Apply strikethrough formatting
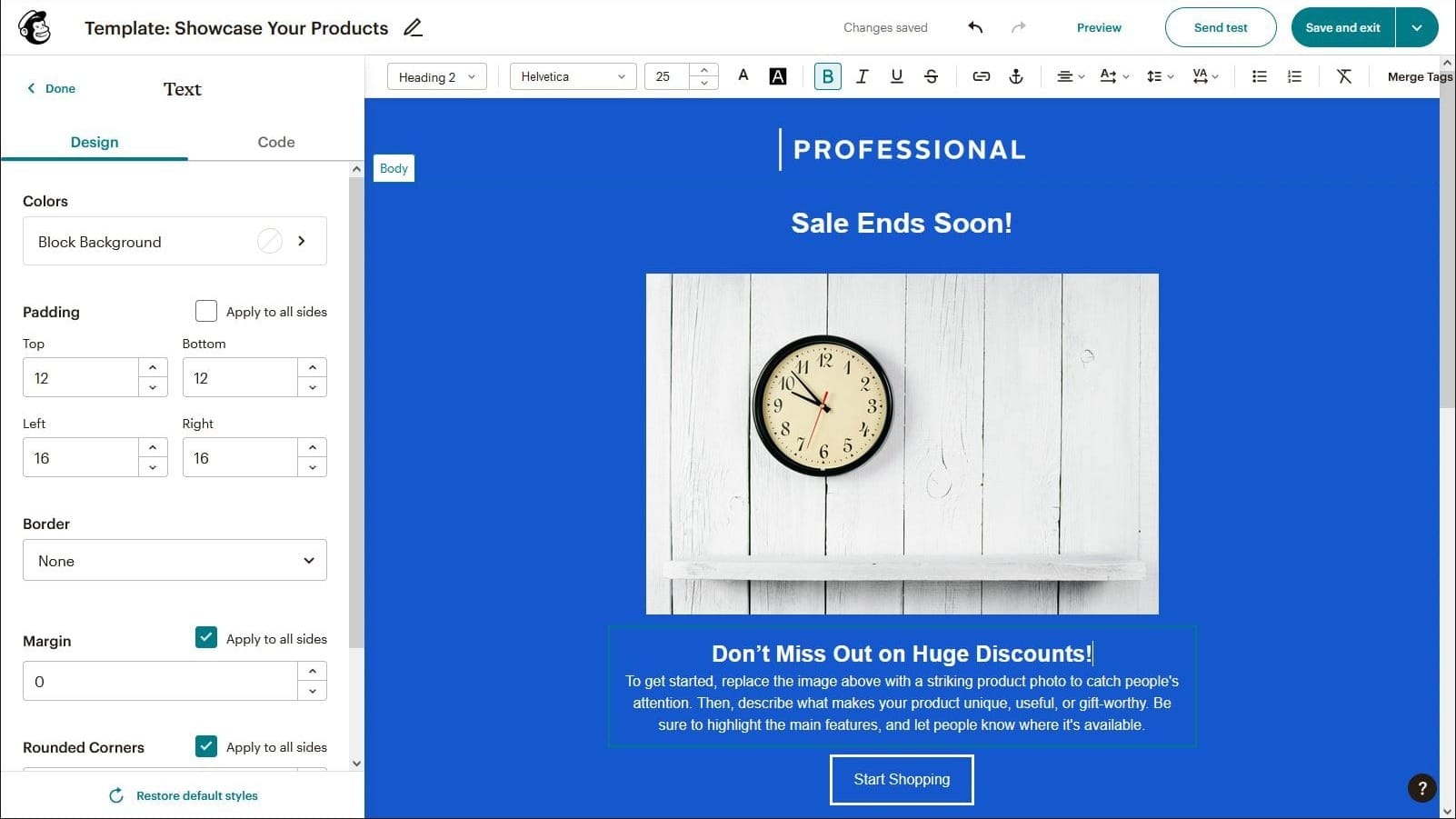Viewport: 1456px width, 819px height. (931, 76)
